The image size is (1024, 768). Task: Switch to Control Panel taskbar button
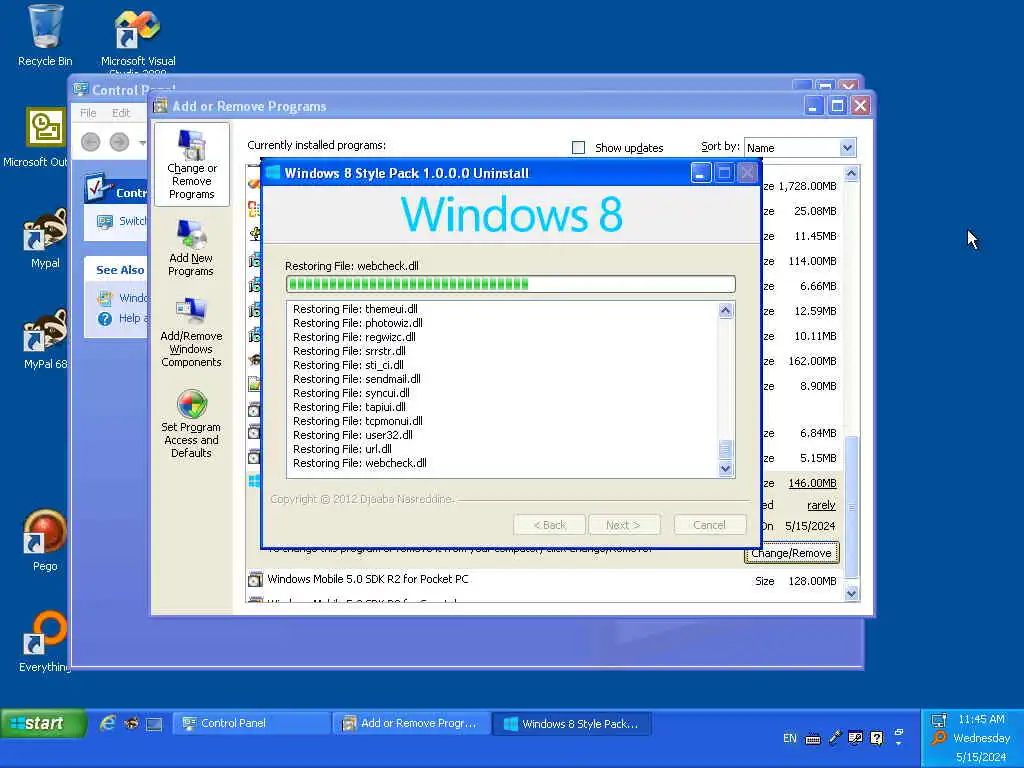point(251,724)
